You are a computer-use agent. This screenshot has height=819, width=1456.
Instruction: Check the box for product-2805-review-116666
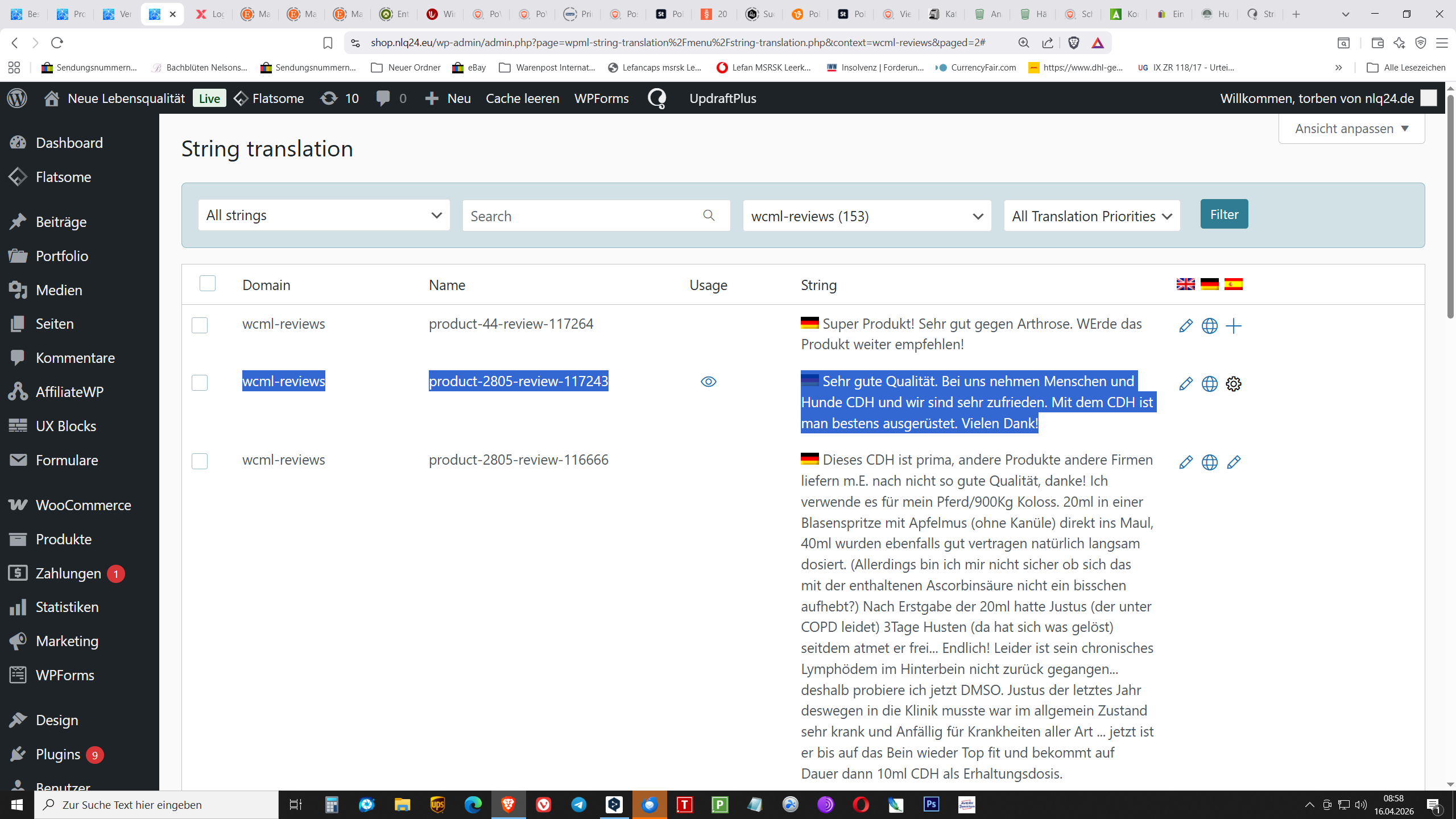pyautogui.click(x=200, y=461)
